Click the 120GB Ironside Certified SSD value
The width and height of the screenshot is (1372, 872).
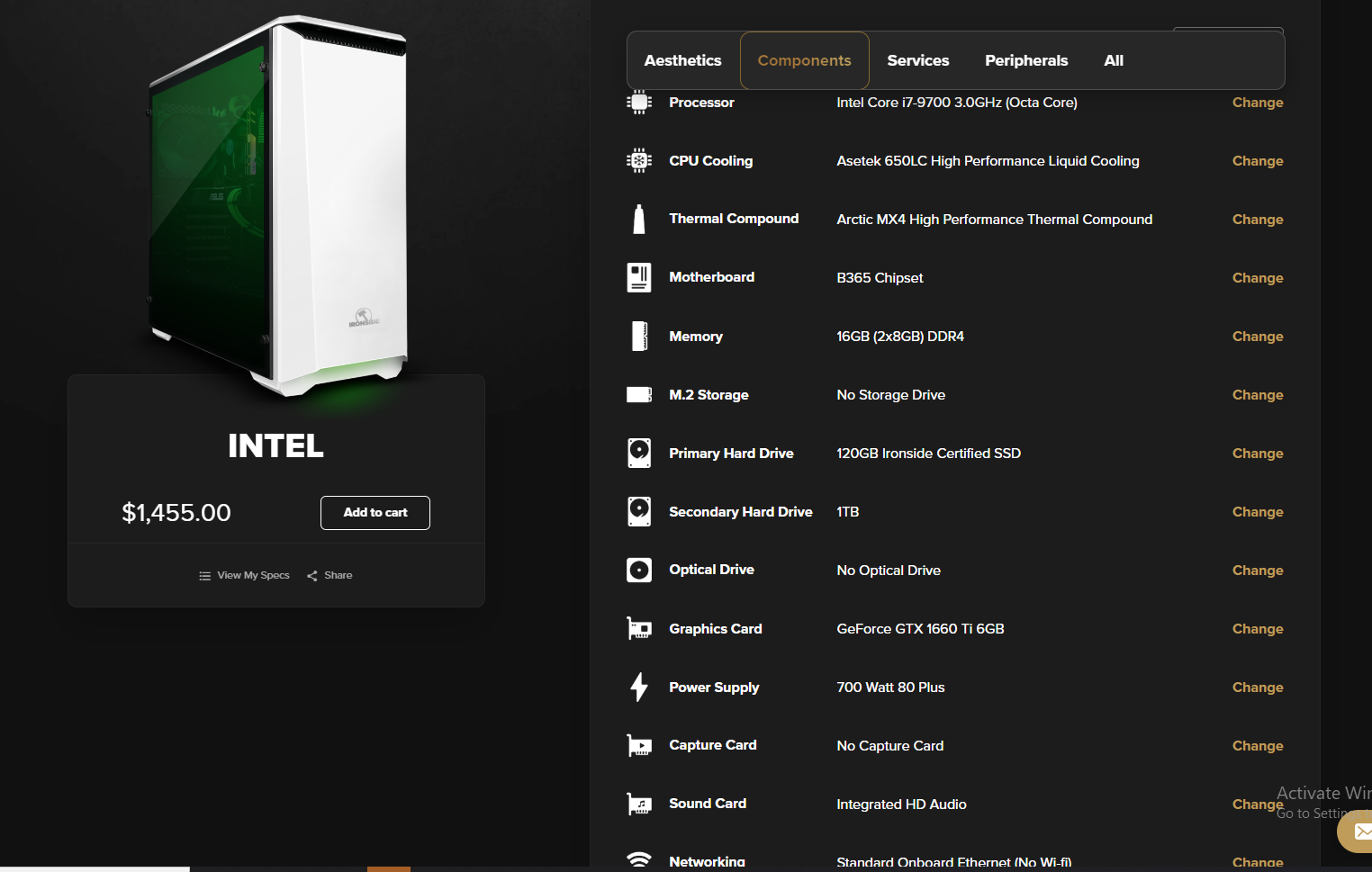click(x=928, y=454)
